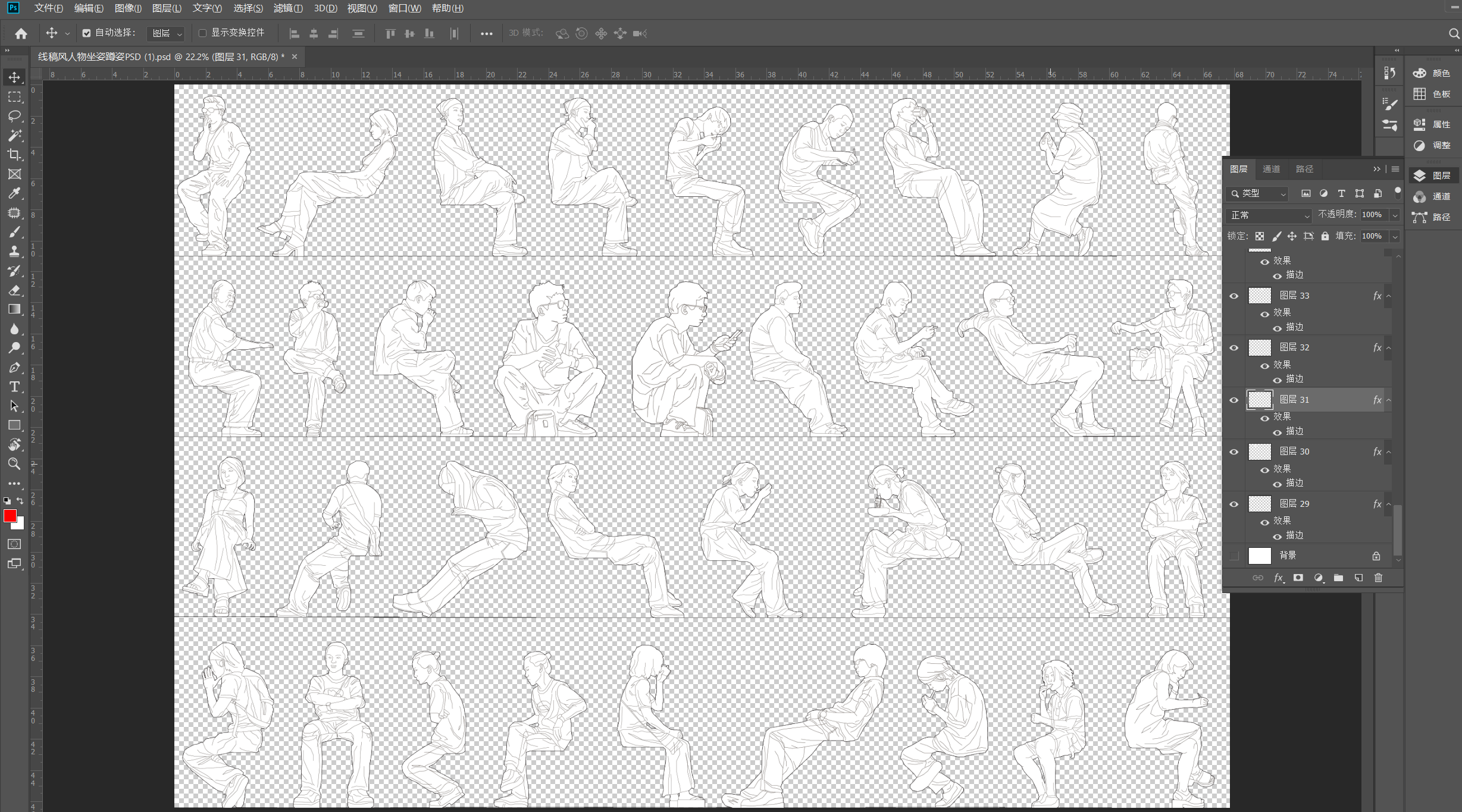Open the 文件 menu

(48, 8)
